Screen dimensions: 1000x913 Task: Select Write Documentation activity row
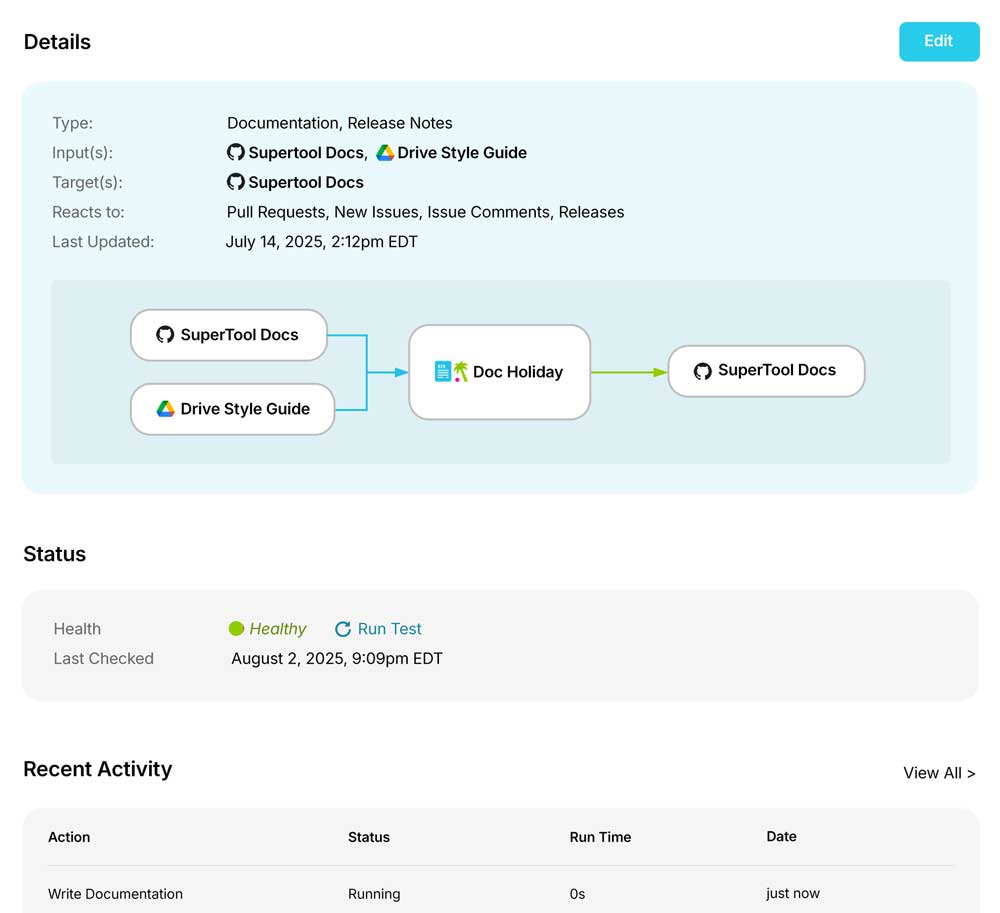tap(501, 894)
